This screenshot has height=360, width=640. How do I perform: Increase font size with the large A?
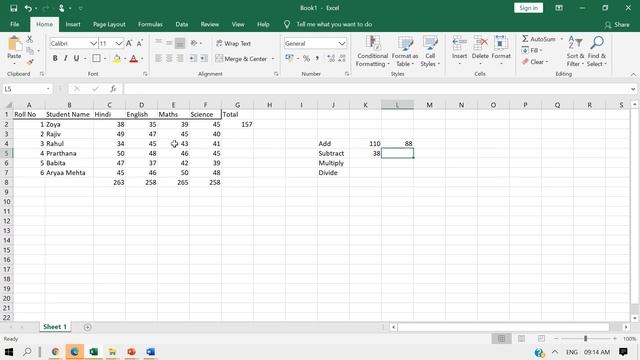(129, 43)
